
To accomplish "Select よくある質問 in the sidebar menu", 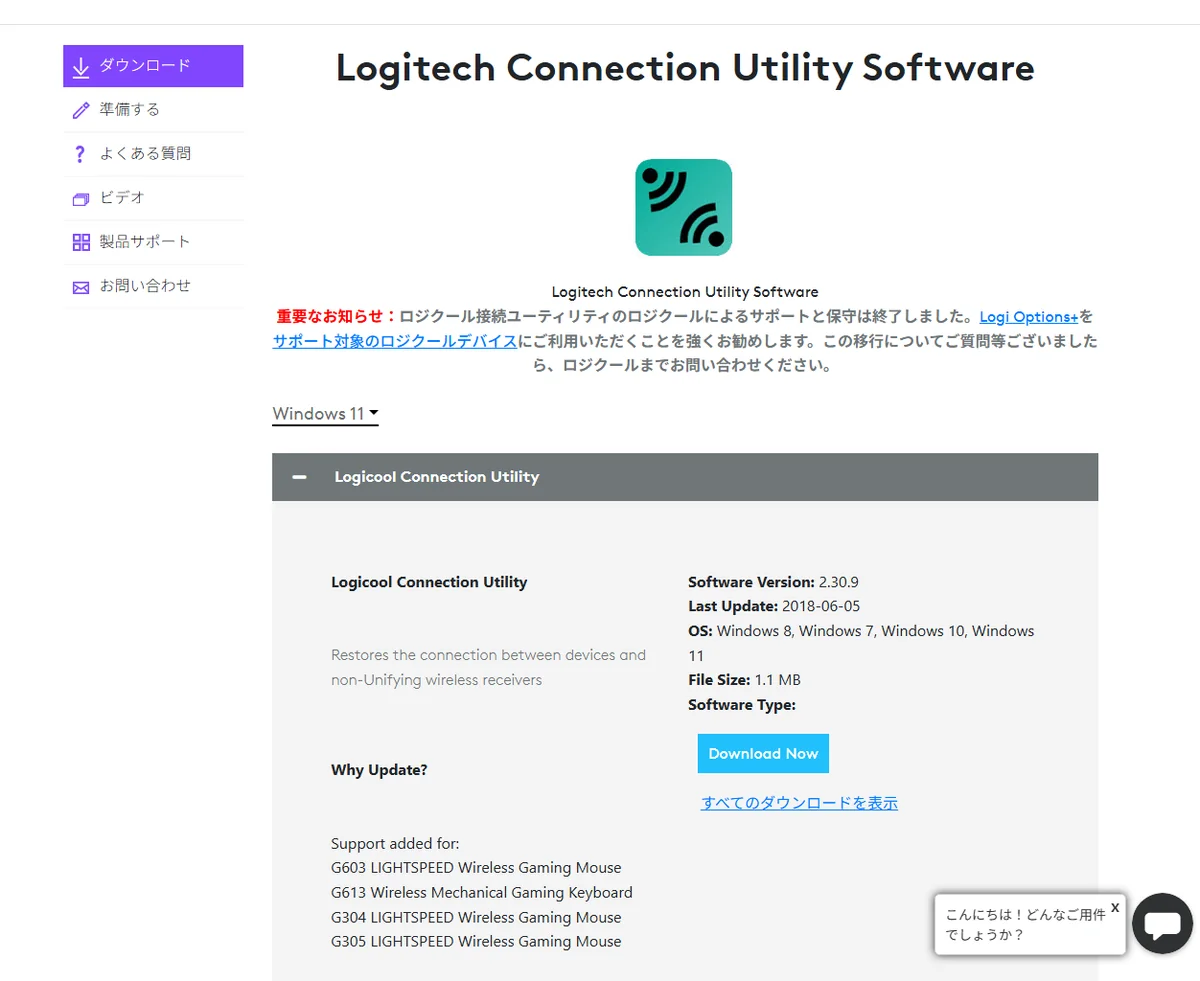I will click(145, 154).
